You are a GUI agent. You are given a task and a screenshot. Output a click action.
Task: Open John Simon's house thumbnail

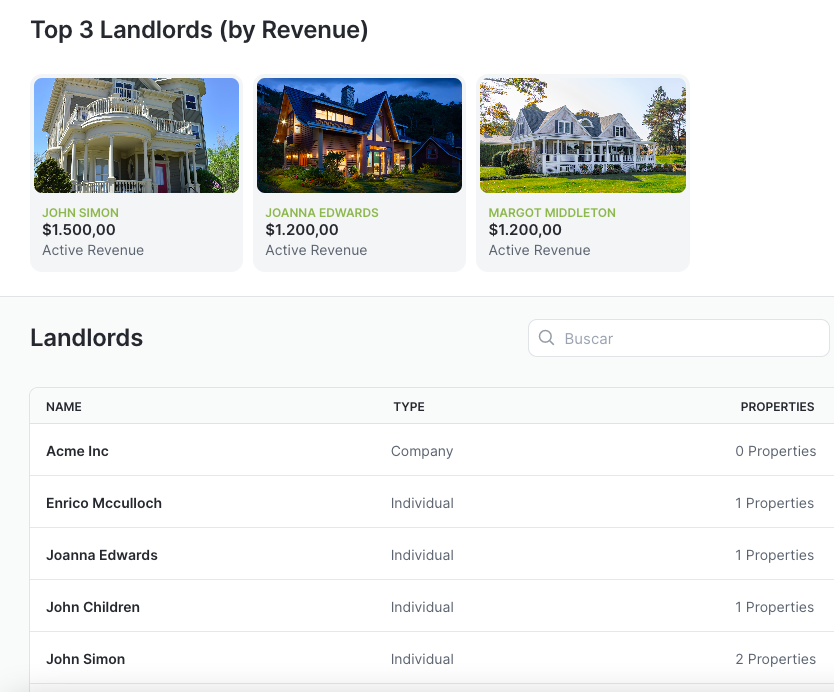pyautogui.click(x=136, y=136)
